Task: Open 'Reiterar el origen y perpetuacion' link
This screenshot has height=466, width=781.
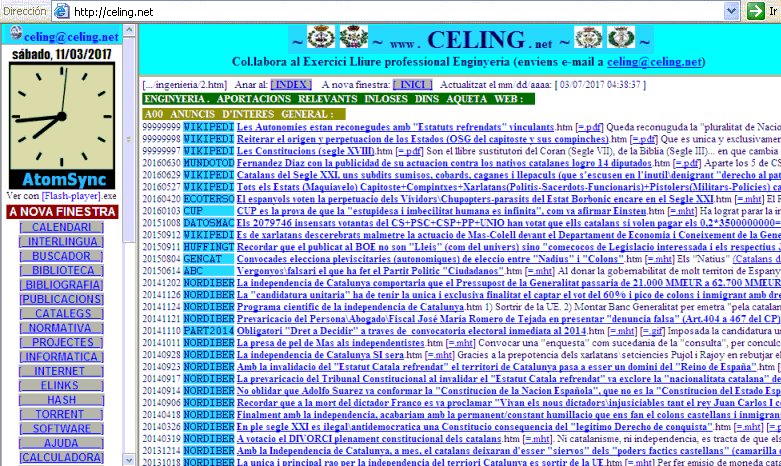Action: [422, 139]
